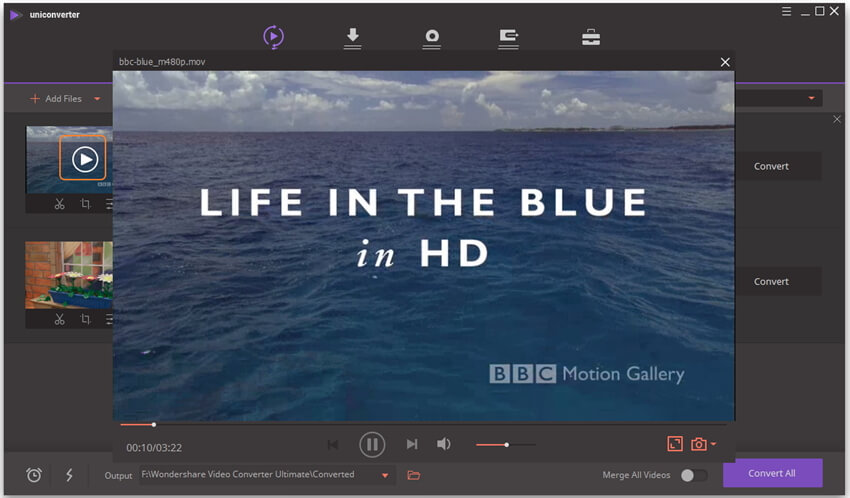Select the flowers video thumbnail
Image resolution: width=850 pixels, height=498 pixels.
pos(69,275)
